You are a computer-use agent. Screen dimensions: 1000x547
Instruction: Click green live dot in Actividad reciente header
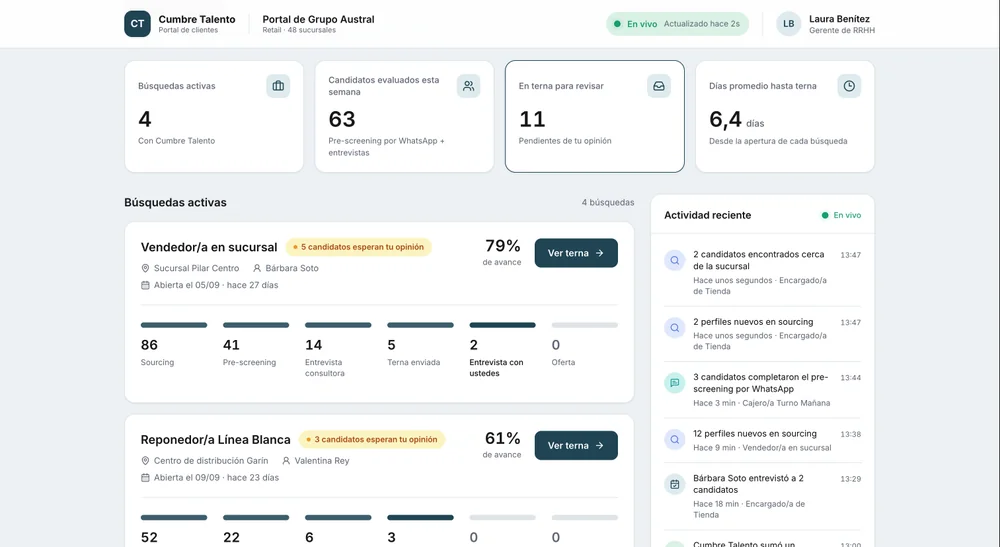tap(825, 215)
